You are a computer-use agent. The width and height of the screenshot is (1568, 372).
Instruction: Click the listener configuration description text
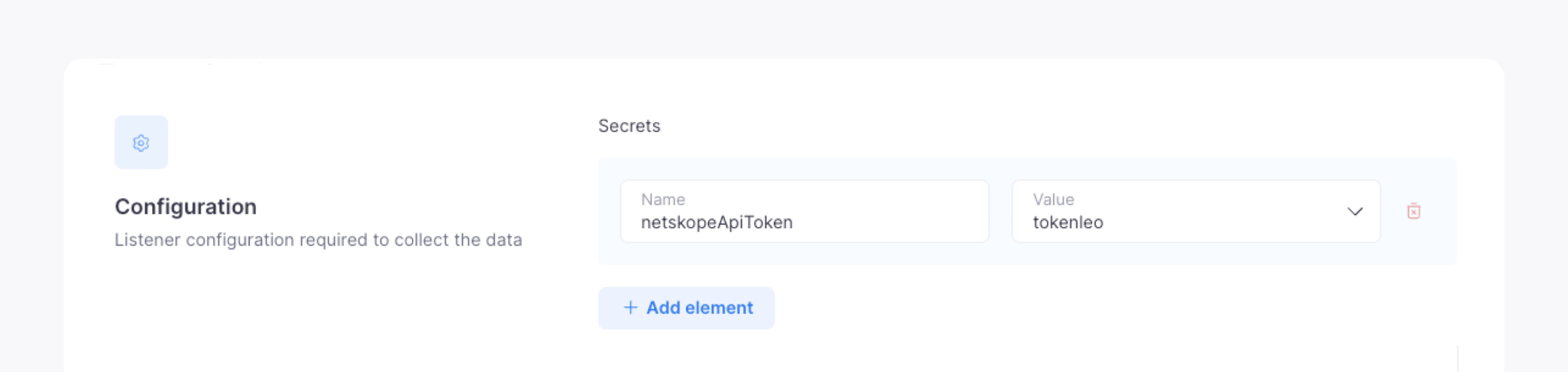pos(318,240)
